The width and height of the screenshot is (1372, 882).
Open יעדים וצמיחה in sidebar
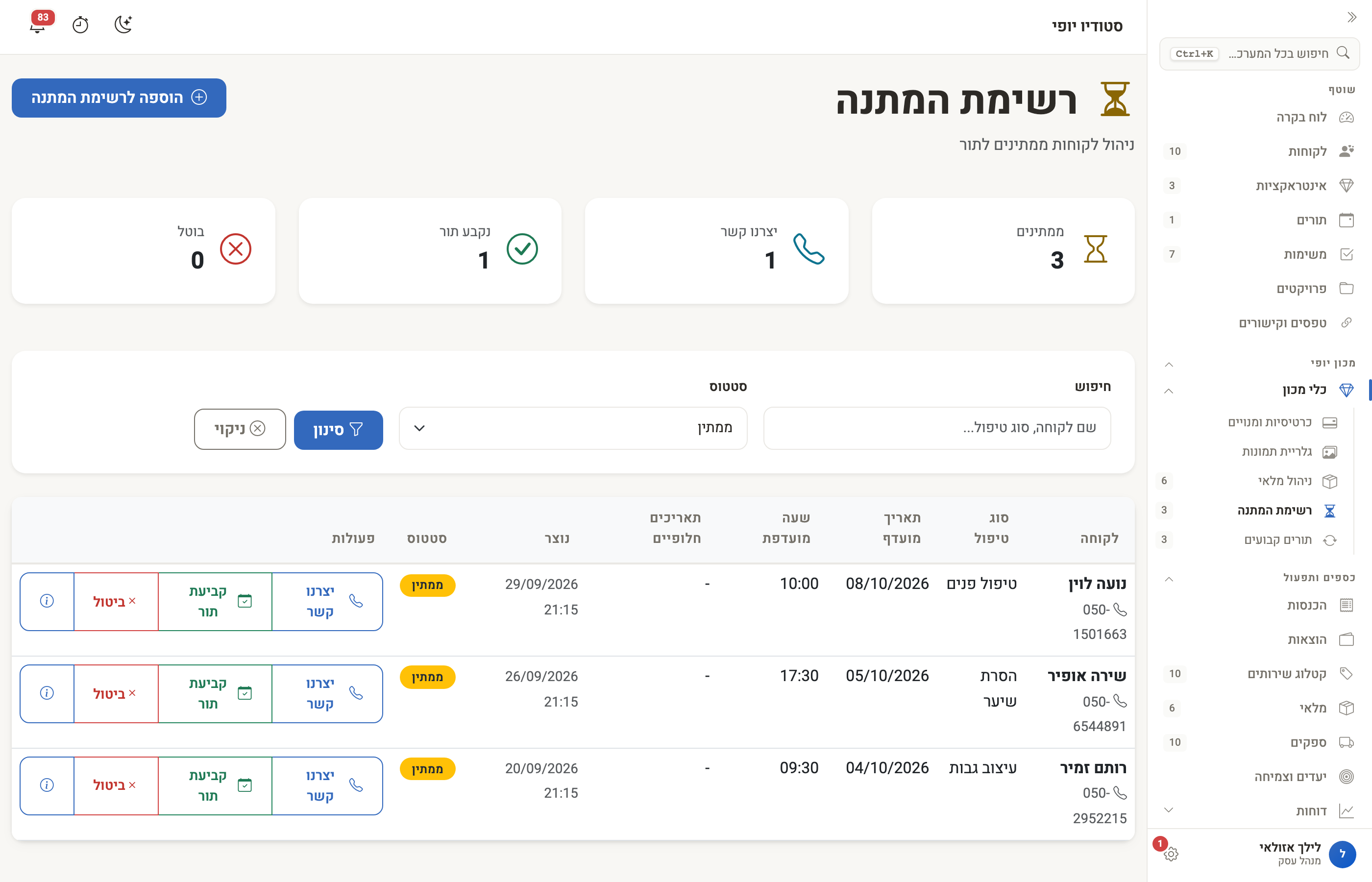[1259, 777]
